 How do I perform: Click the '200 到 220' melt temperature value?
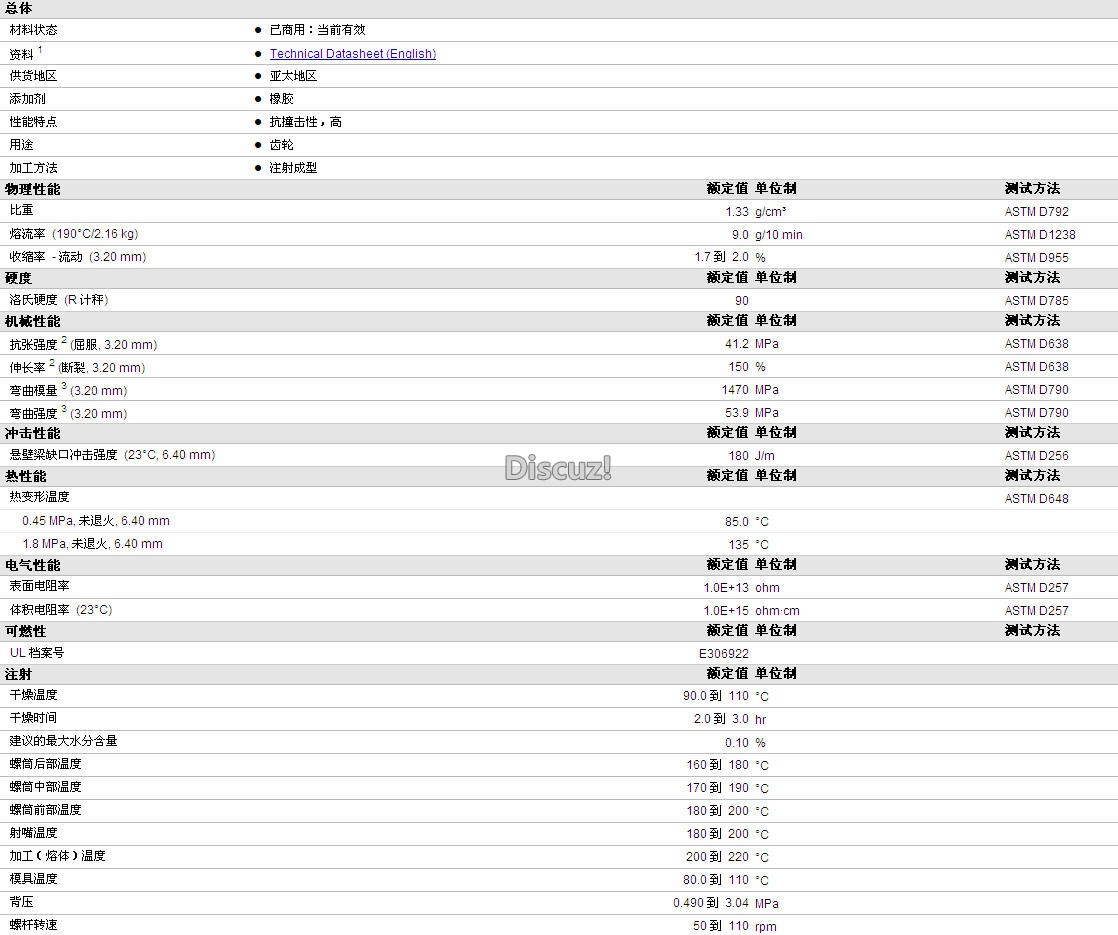pos(717,857)
